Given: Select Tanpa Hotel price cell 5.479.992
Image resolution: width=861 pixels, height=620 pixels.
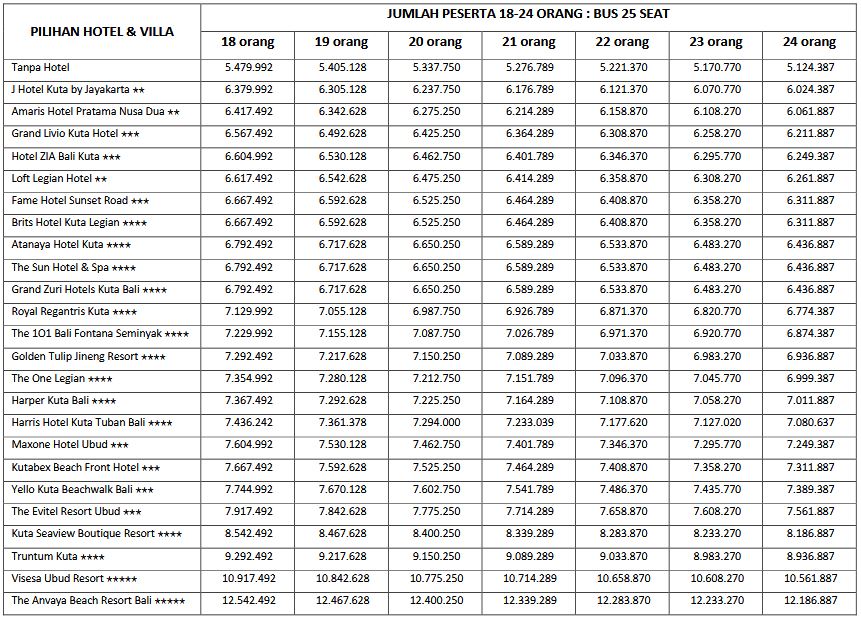Looking at the screenshot, I should click(248, 67).
